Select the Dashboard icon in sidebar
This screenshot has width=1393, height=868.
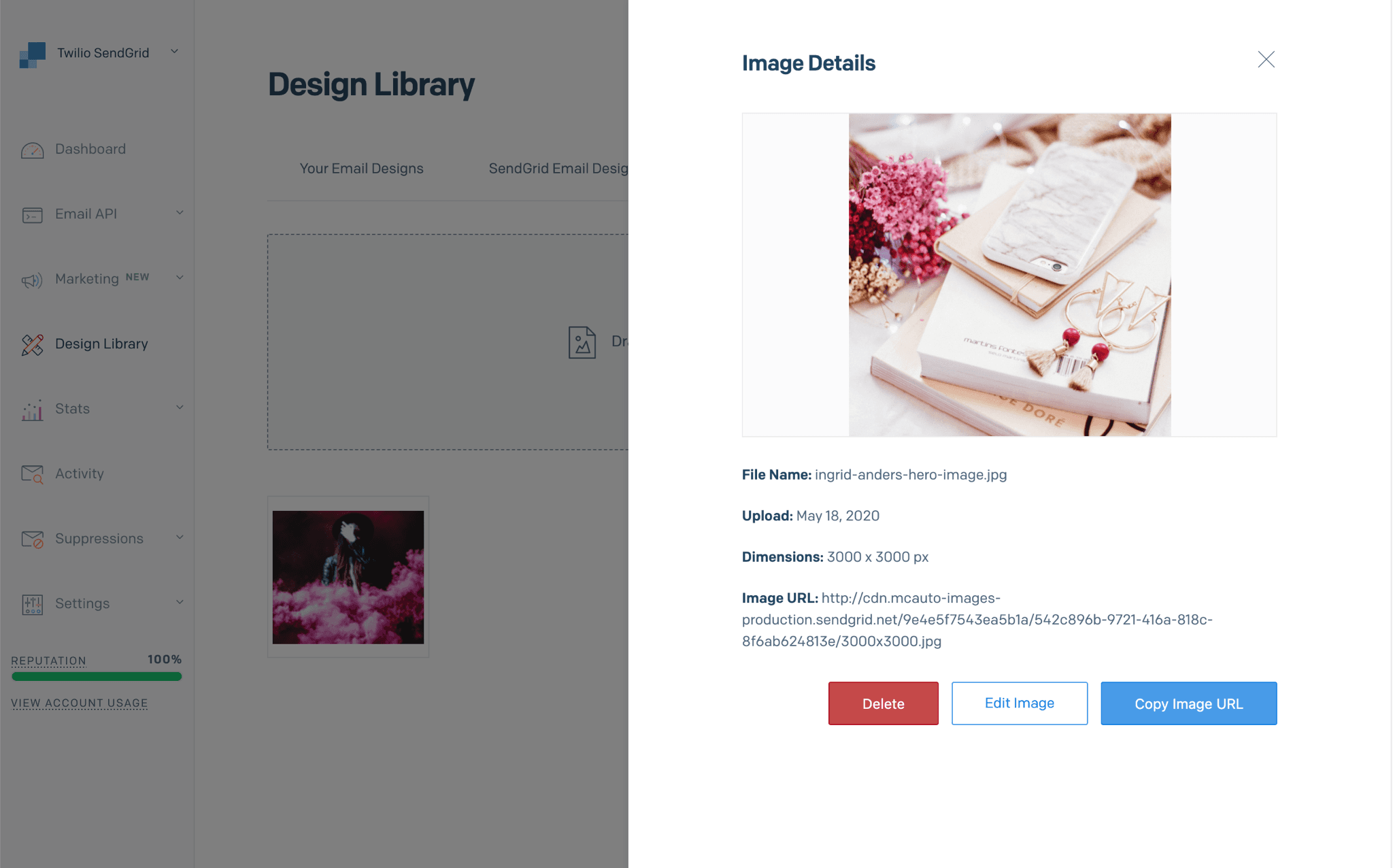click(31, 149)
